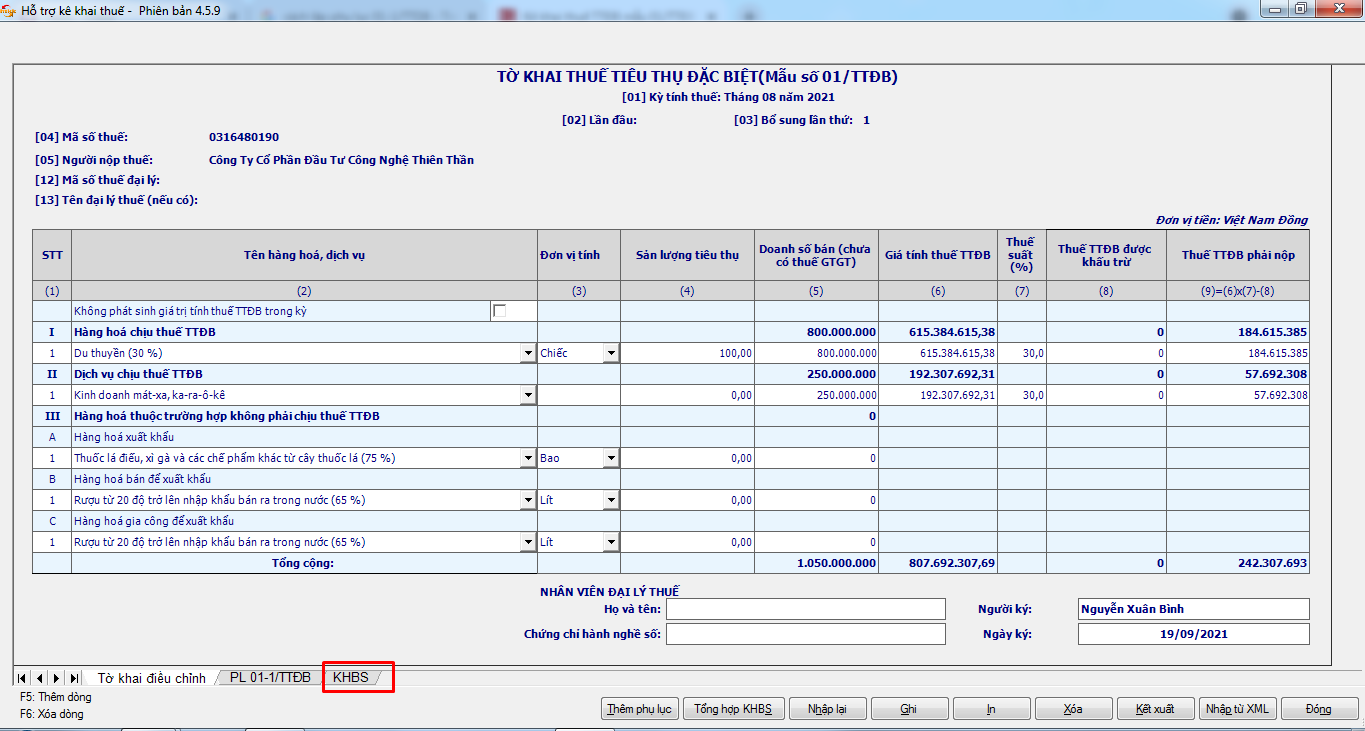Screen dimensions: 1365x731
Task: Open the Bao unit dropdown
Action: 611,458
